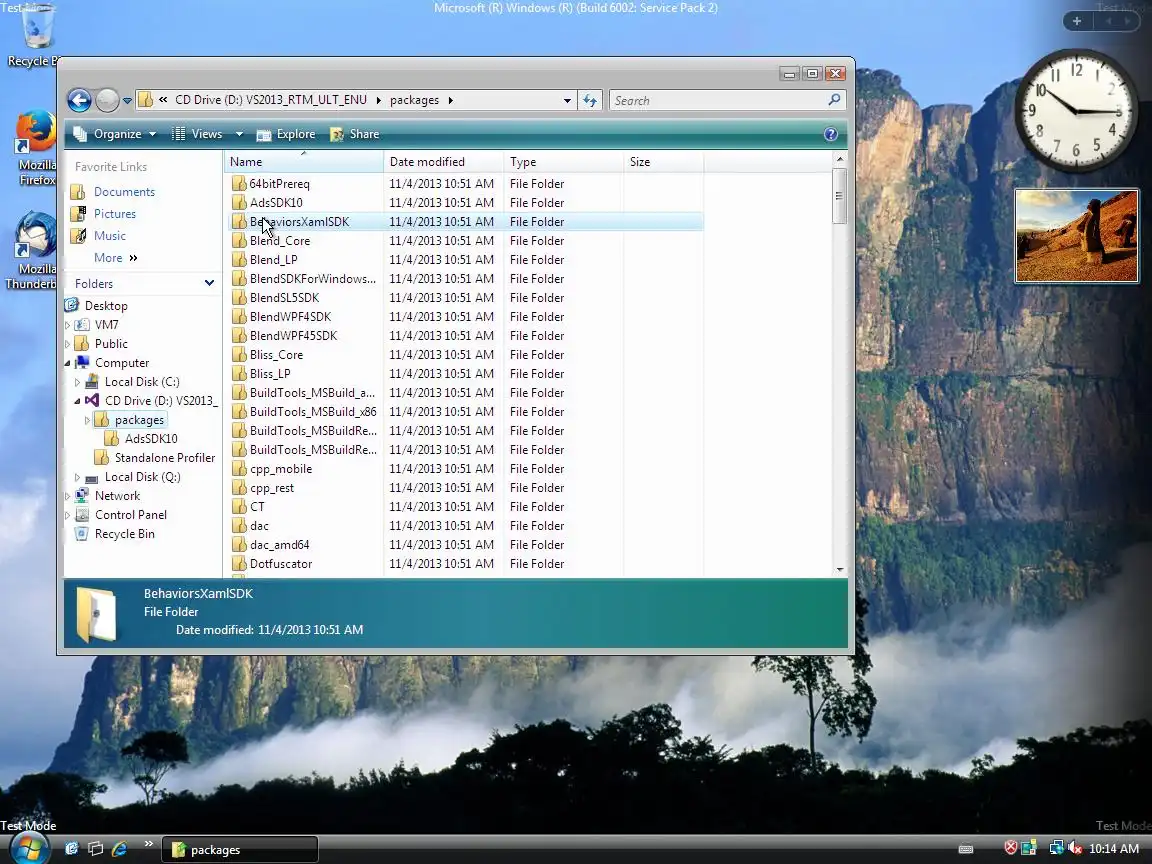
Task: Collapse the CD Drive (D:) tree node
Action: pos(77,401)
